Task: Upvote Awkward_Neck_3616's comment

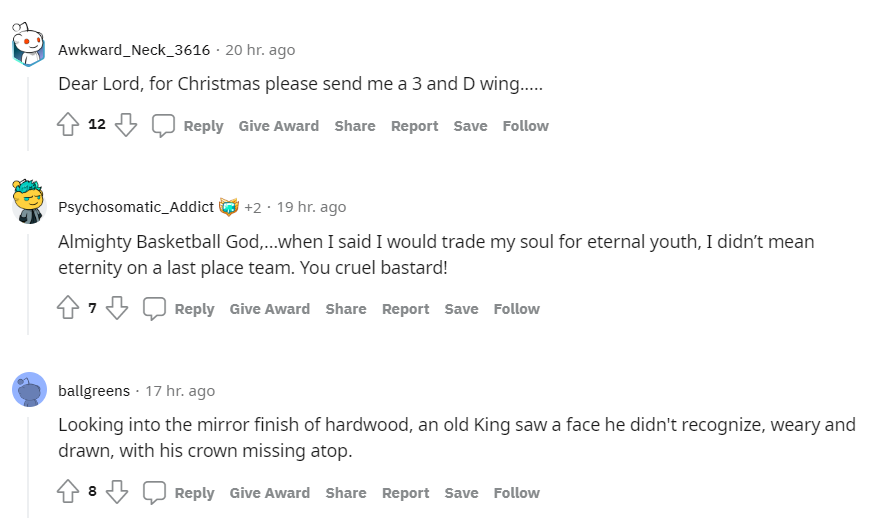Action: 68,125
